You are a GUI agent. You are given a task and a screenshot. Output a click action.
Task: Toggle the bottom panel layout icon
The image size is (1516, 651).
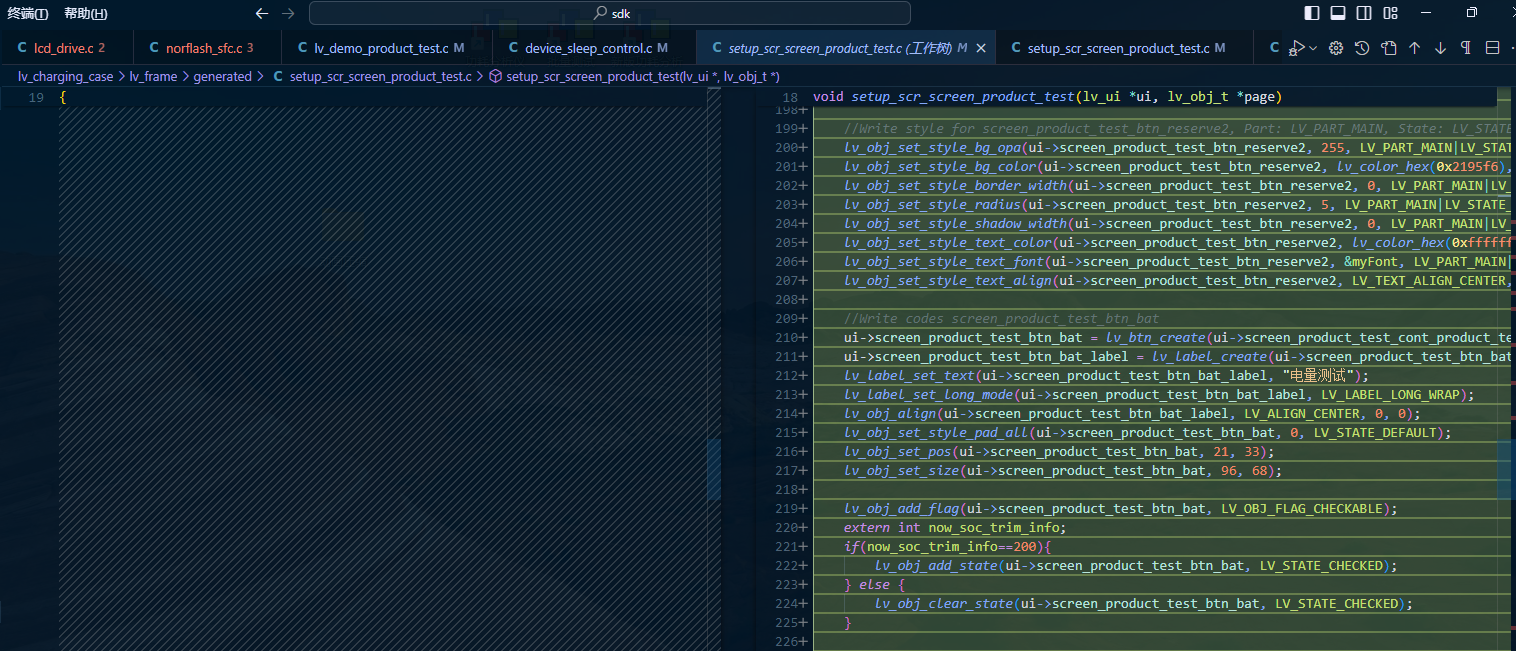1338,13
